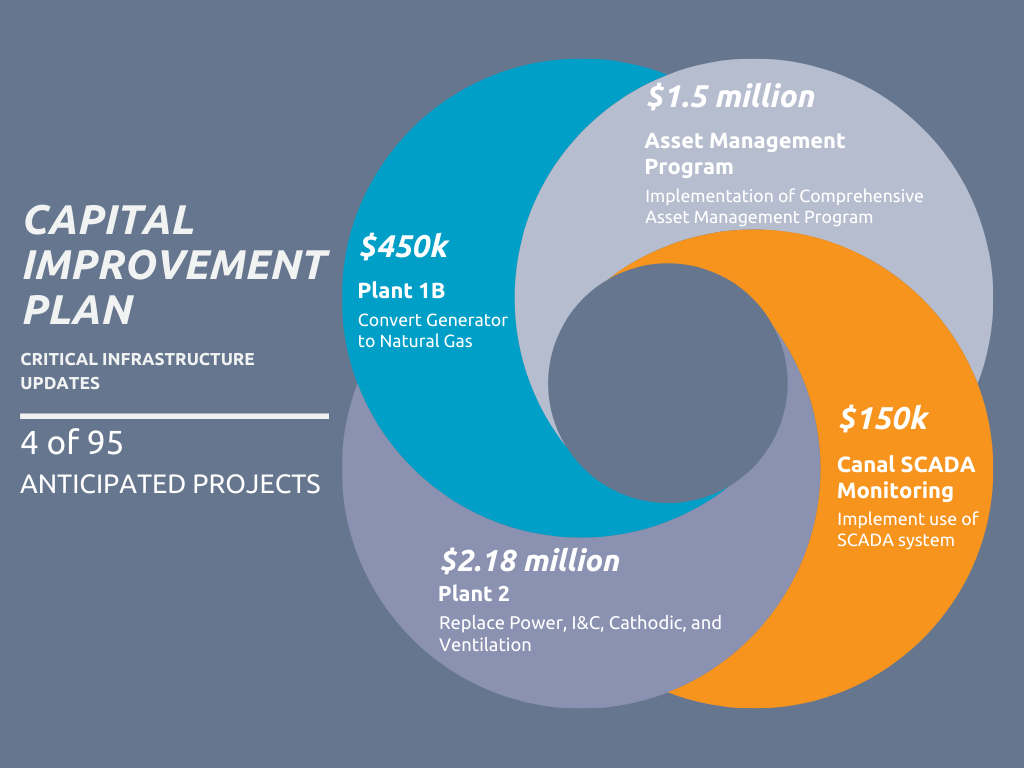This screenshot has width=1024, height=768.
Task: Click the Plant 1B heading
Action: tap(401, 291)
